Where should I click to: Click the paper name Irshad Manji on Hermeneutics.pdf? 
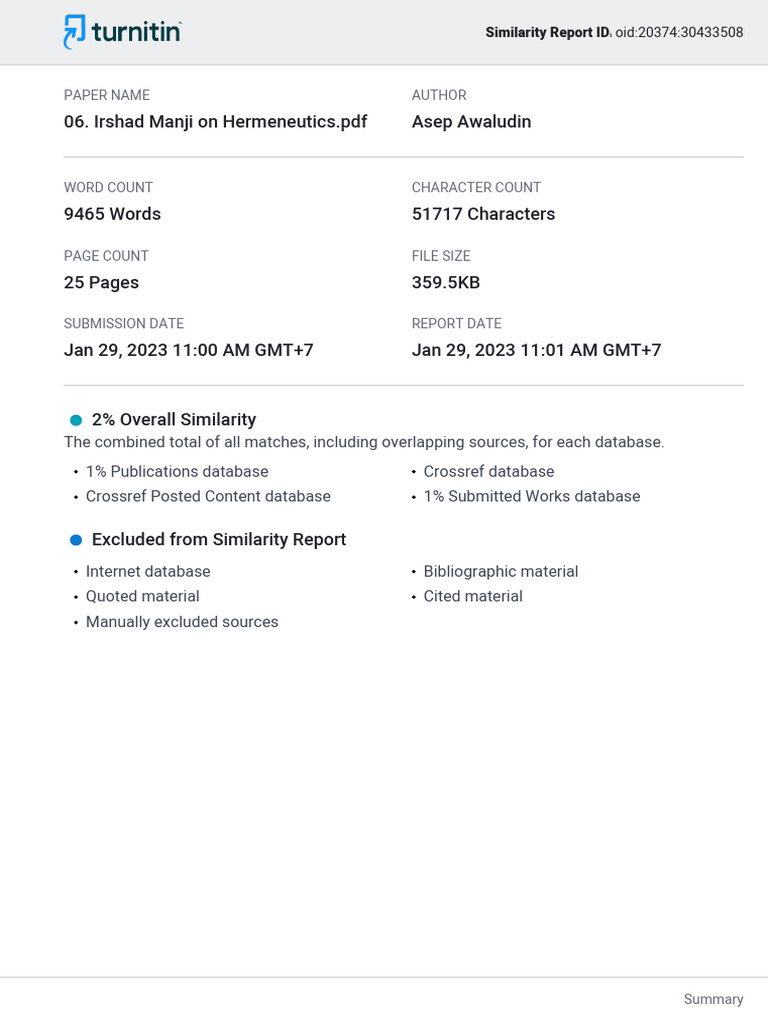tap(216, 121)
